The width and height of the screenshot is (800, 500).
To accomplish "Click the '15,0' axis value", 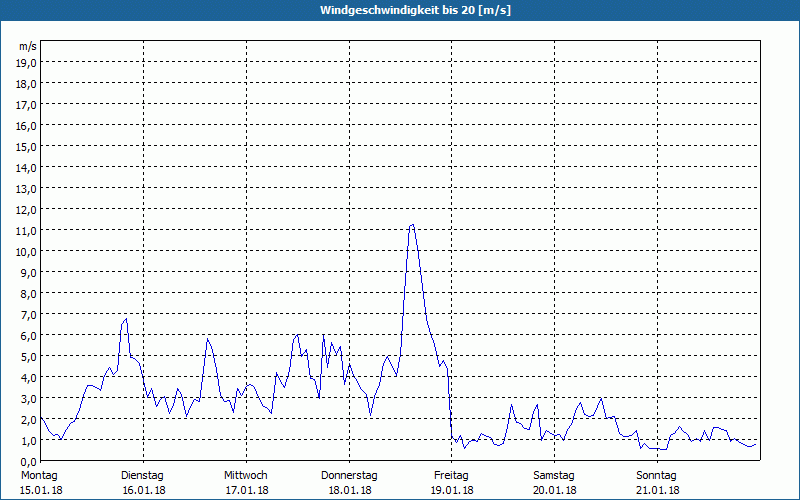I will tap(26, 147).
